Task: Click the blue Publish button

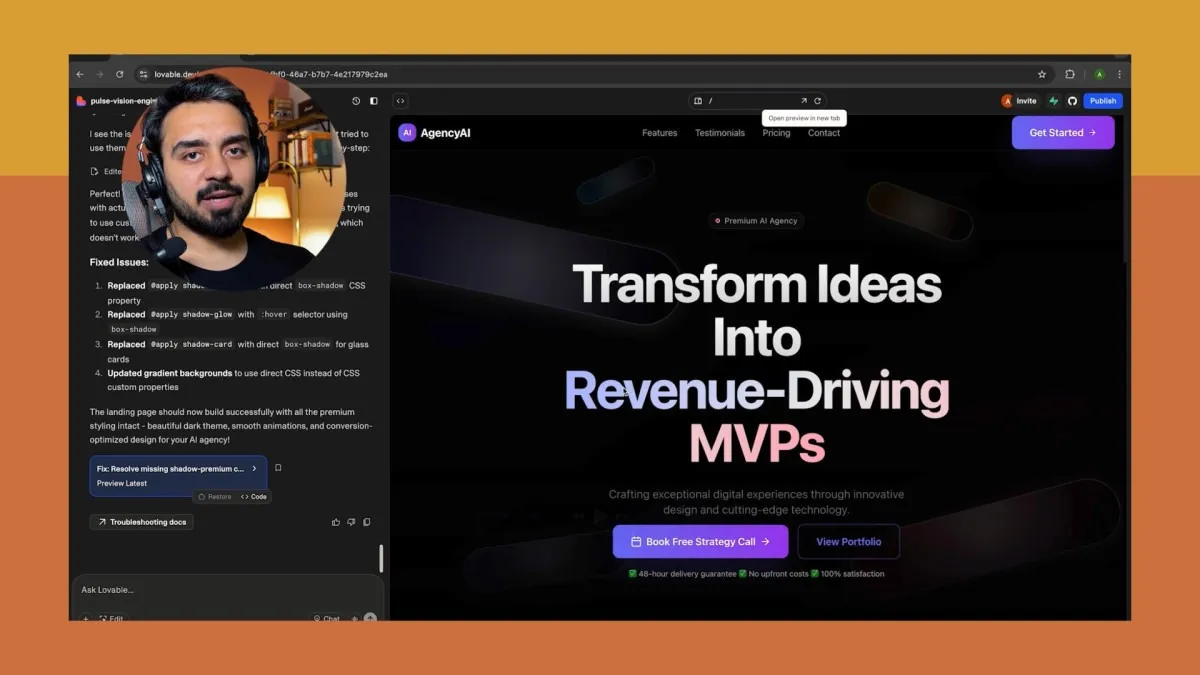Action: point(1103,101)
